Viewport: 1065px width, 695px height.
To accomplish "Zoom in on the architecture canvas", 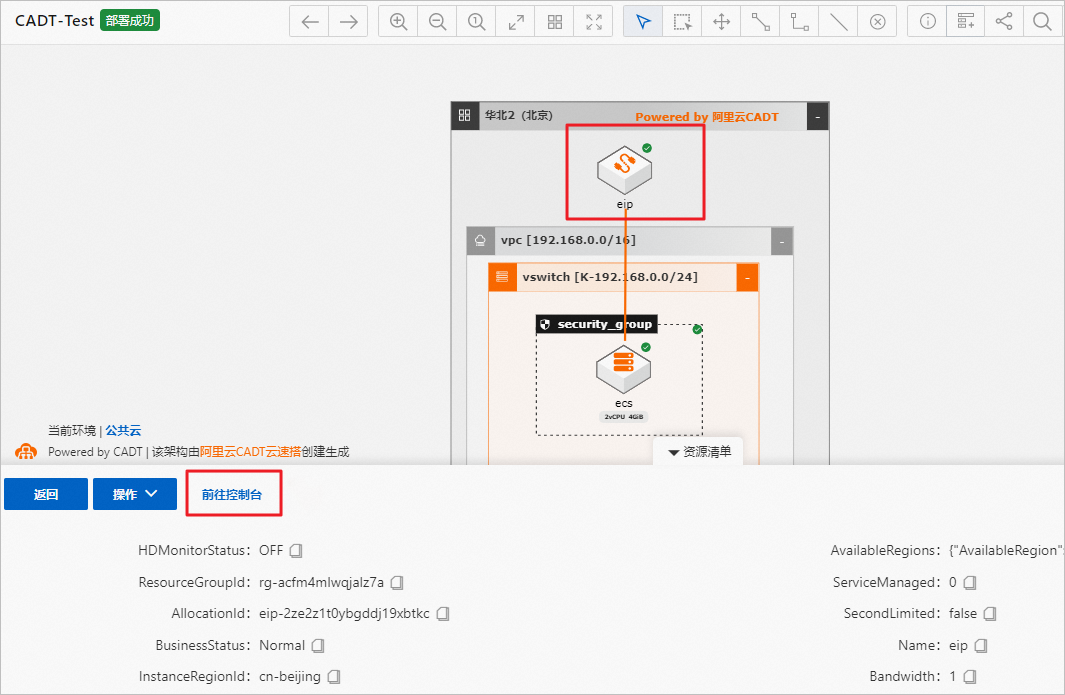I will [399, 22].
